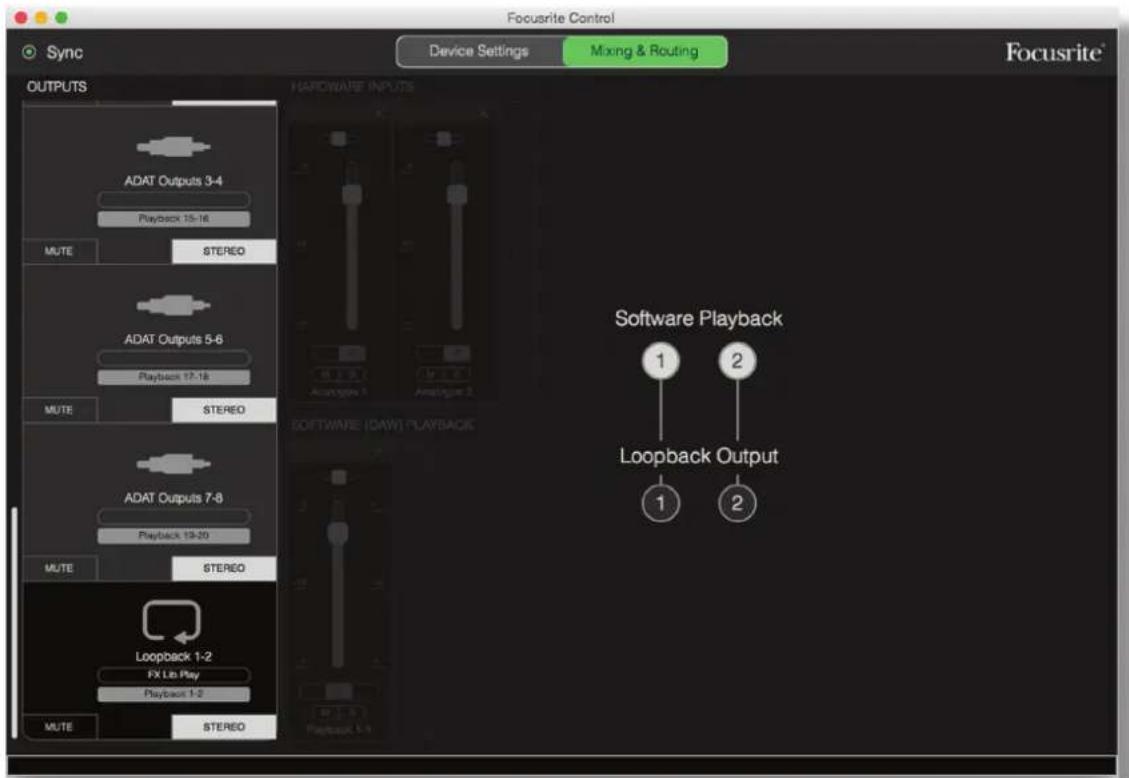The width and height of the screenshot is (1129, 778).
Task: Toggle STEREO for Loopback 1-2
Action: [224, 727]
